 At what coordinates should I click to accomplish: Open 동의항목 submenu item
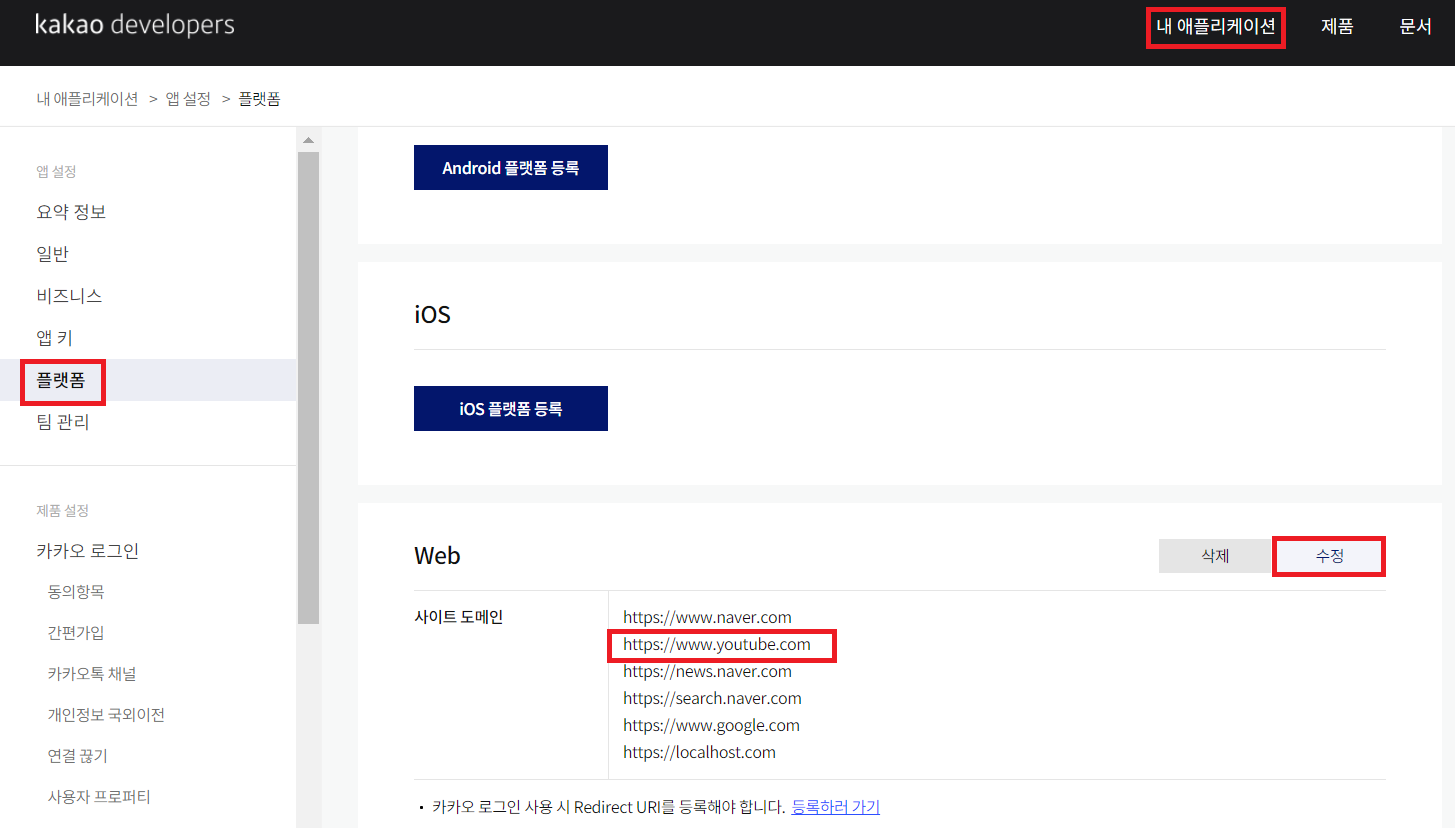[76, 592]
